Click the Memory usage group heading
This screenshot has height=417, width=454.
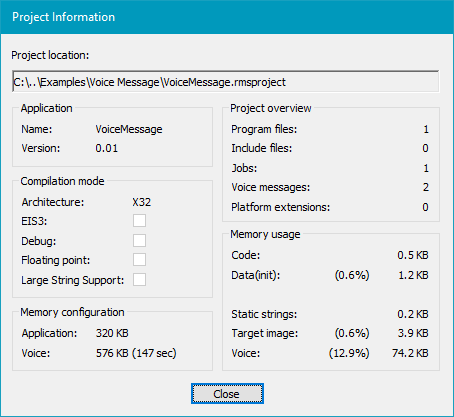[265, 234]
